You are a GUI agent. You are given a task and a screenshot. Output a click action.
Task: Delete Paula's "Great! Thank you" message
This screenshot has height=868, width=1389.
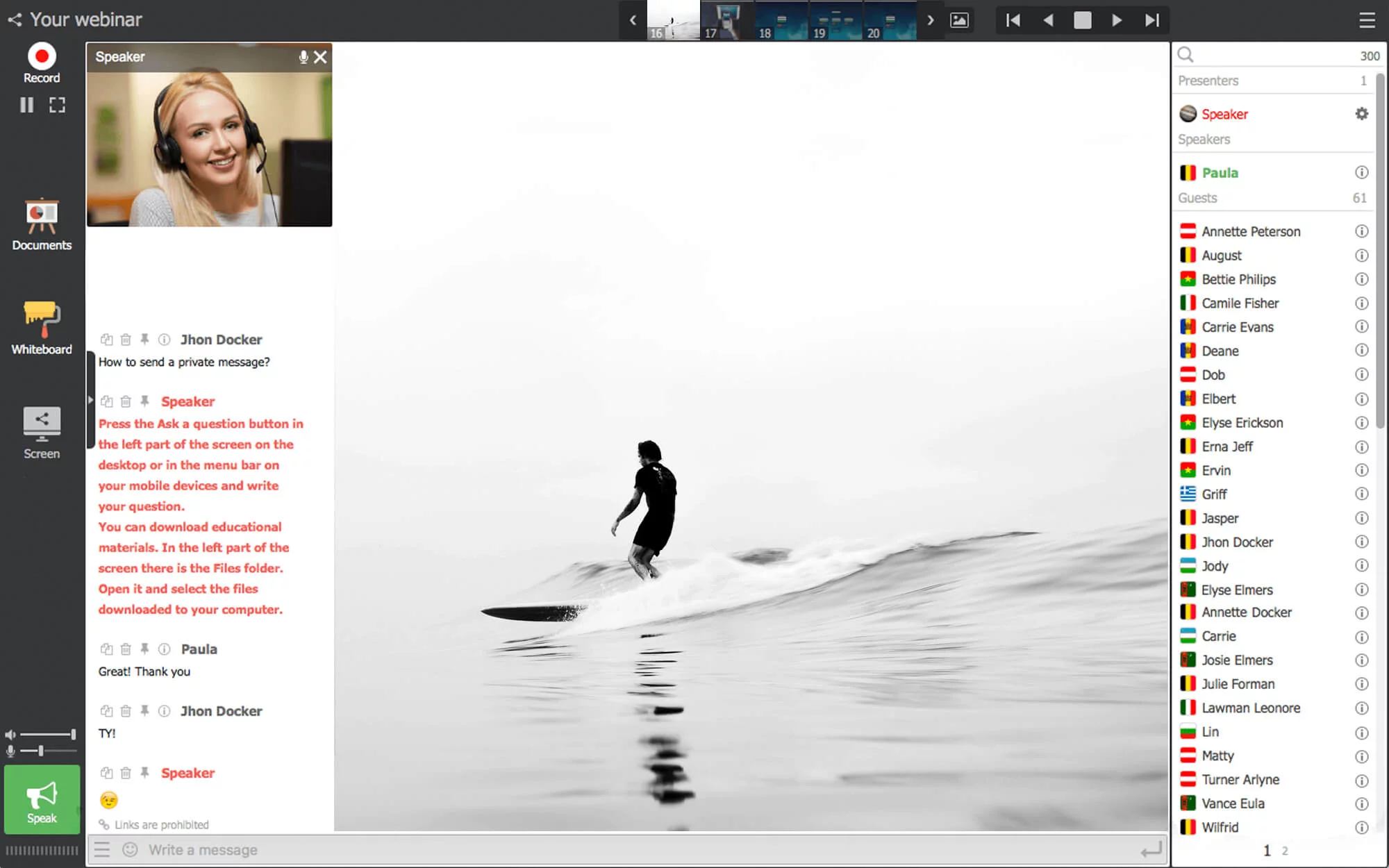[x=126, y=649]
